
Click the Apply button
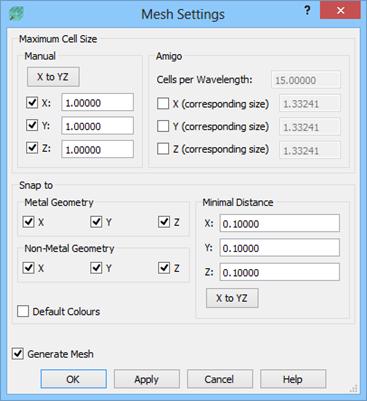pyautogui.click(x=147, y=379)
